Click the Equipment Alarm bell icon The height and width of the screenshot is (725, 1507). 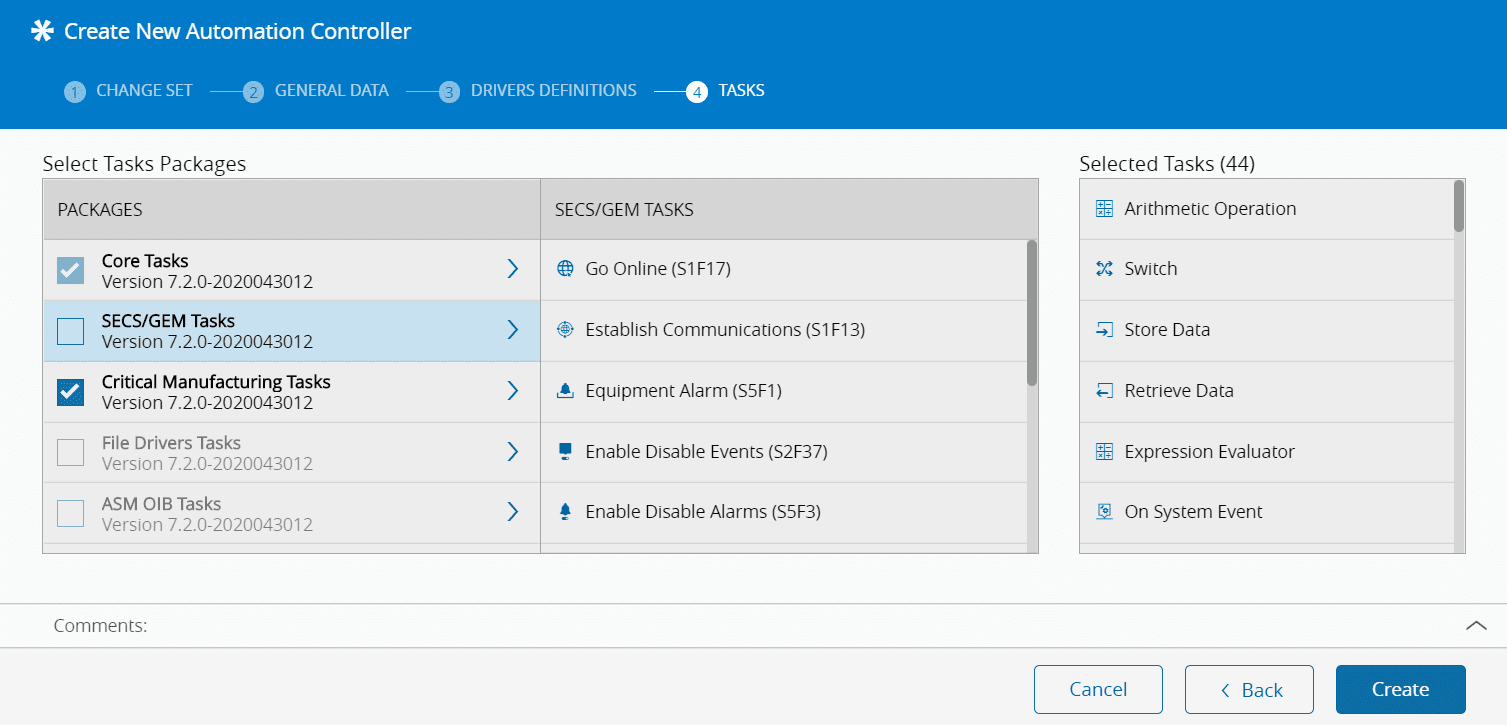point(565,391)
